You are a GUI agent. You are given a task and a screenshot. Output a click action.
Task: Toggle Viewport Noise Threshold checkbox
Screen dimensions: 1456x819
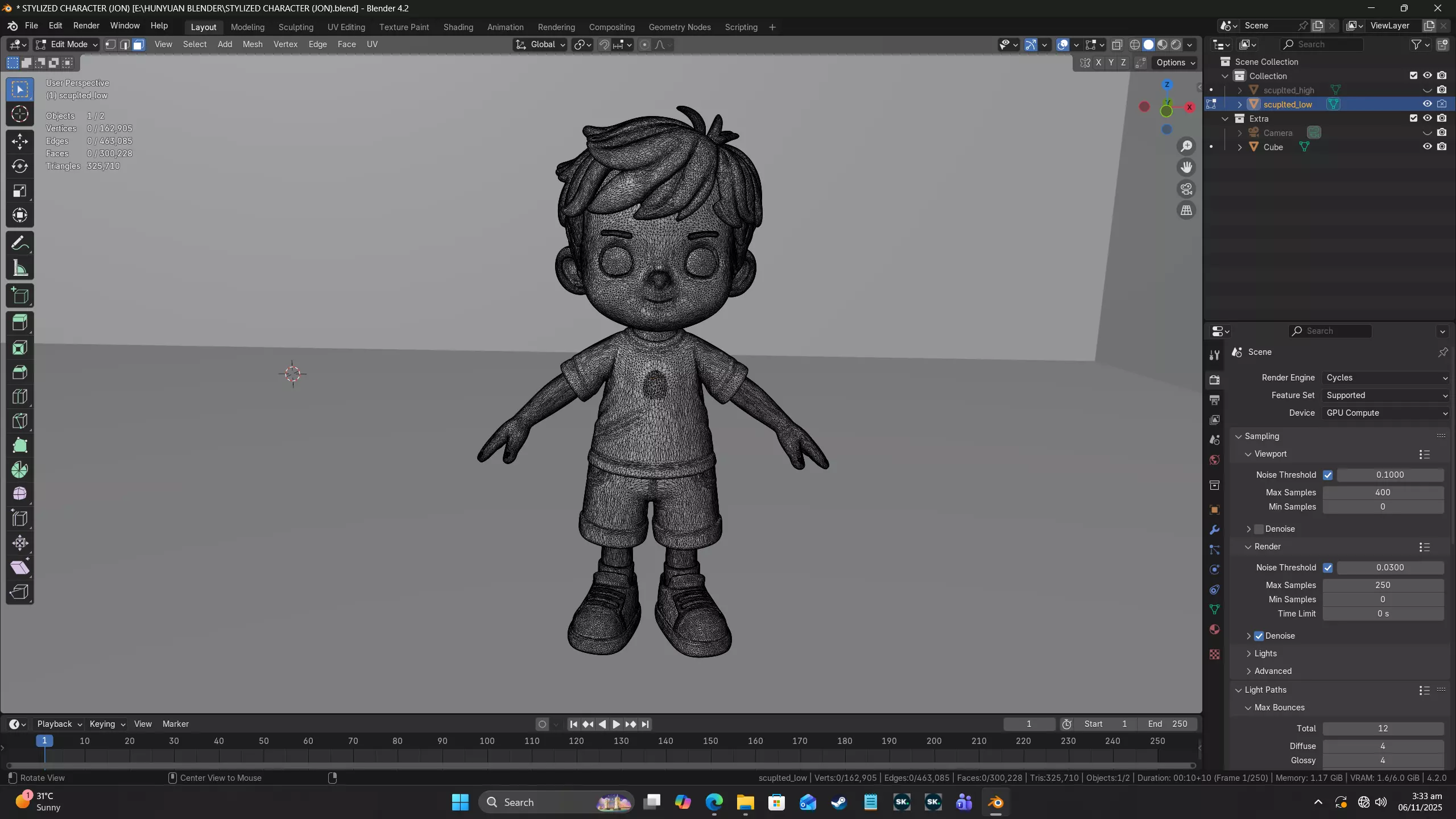pos(1328,475)
